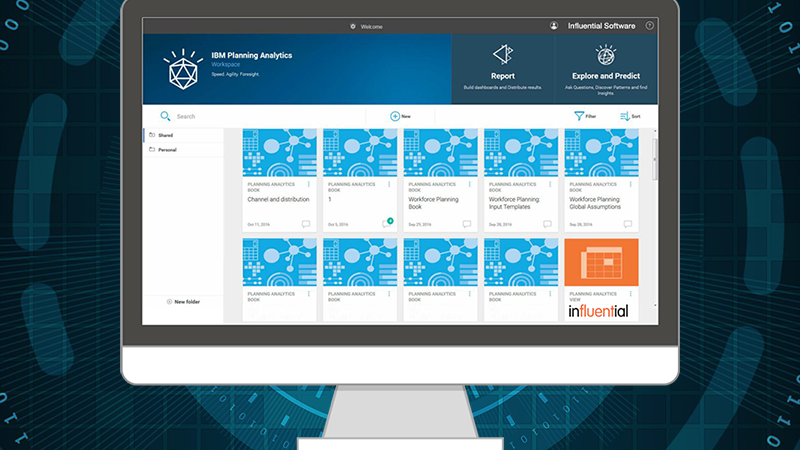This screenshot has height=450, width=800.
Task: Click the Oct 11, 2016 date
Action: (x=259, y=224)
